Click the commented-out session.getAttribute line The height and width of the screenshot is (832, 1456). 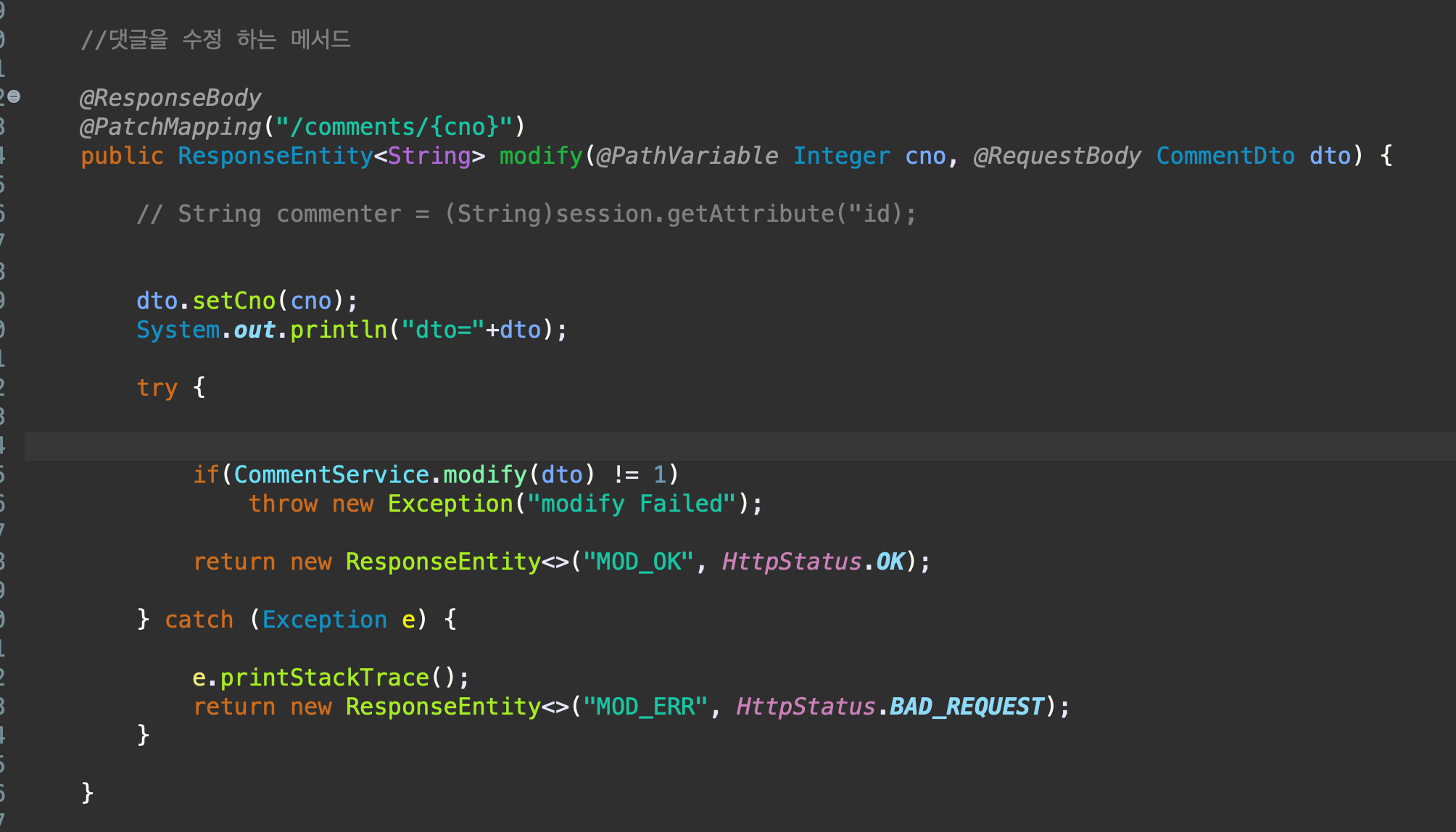click(526, 214)
